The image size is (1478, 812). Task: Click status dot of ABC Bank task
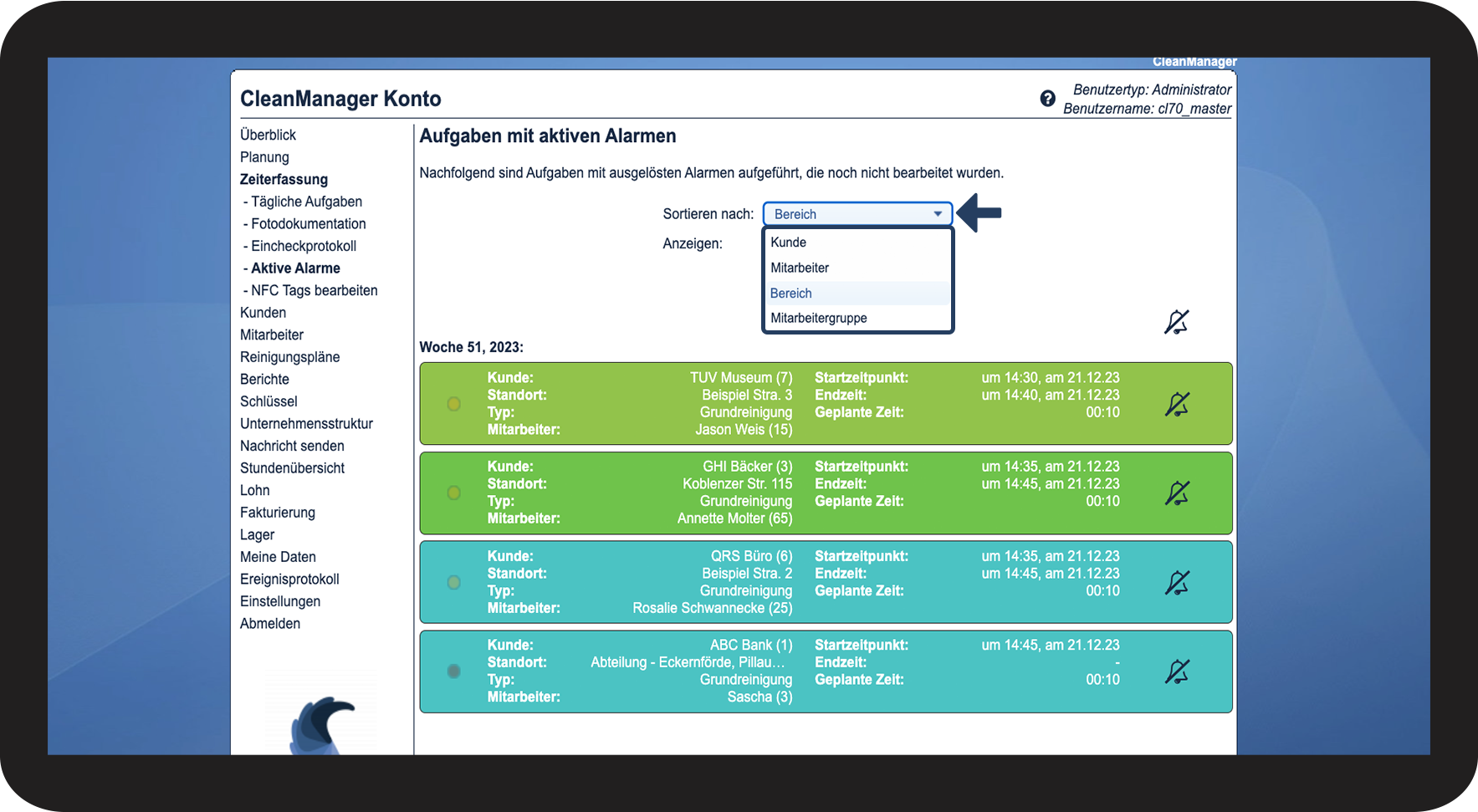454,671
